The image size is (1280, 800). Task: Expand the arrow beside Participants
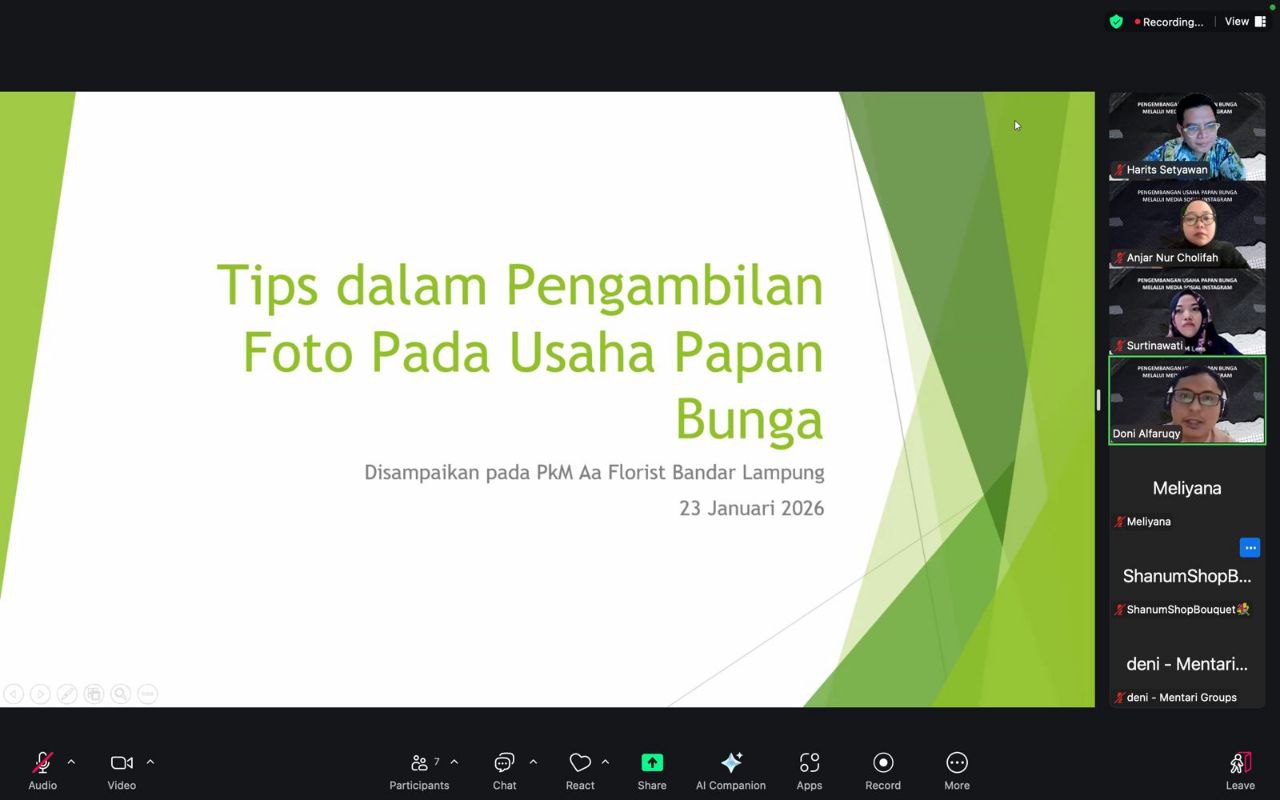pyautogui.click(x=454, y=762)
